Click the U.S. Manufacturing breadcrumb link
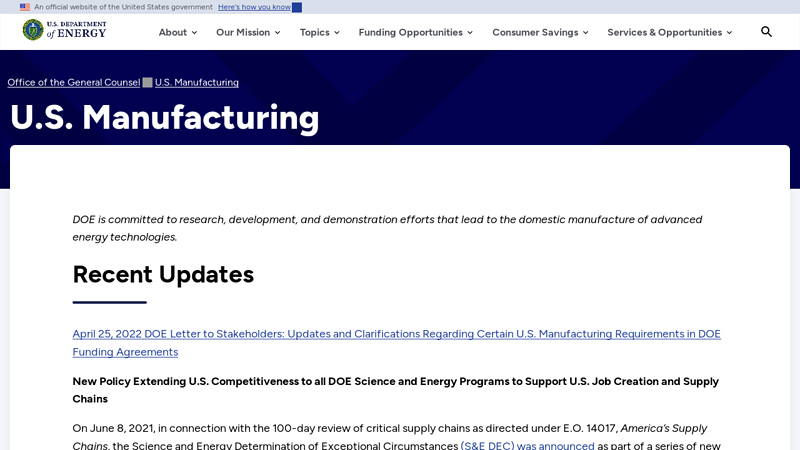The image size is (800, 450). tap(196, 82)
